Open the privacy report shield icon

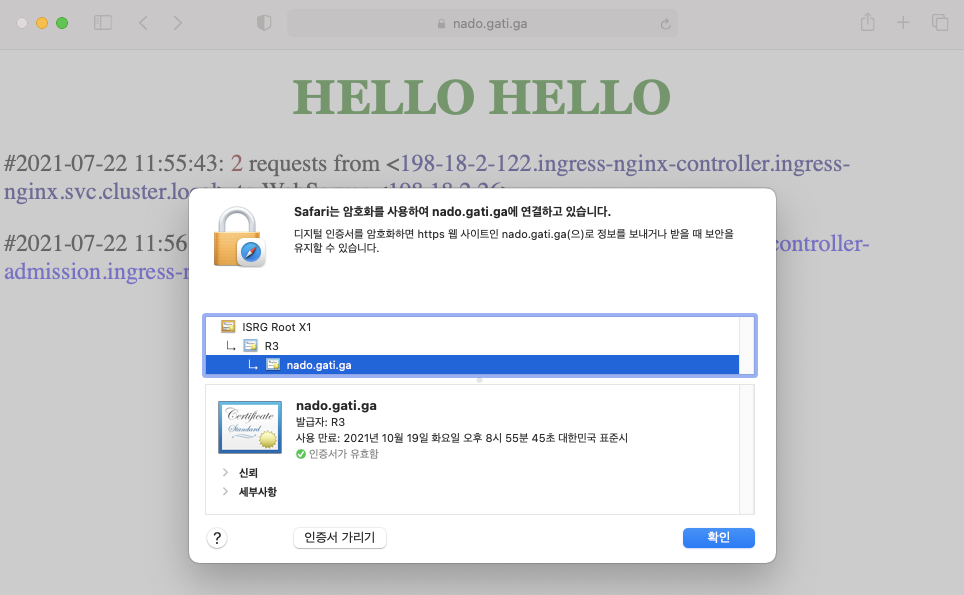(264, 23)
